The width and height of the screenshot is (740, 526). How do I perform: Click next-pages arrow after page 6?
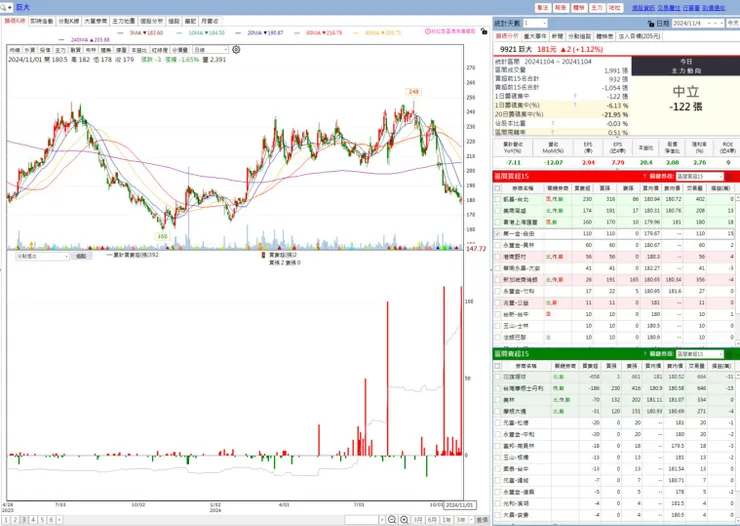tap(59, 520)
